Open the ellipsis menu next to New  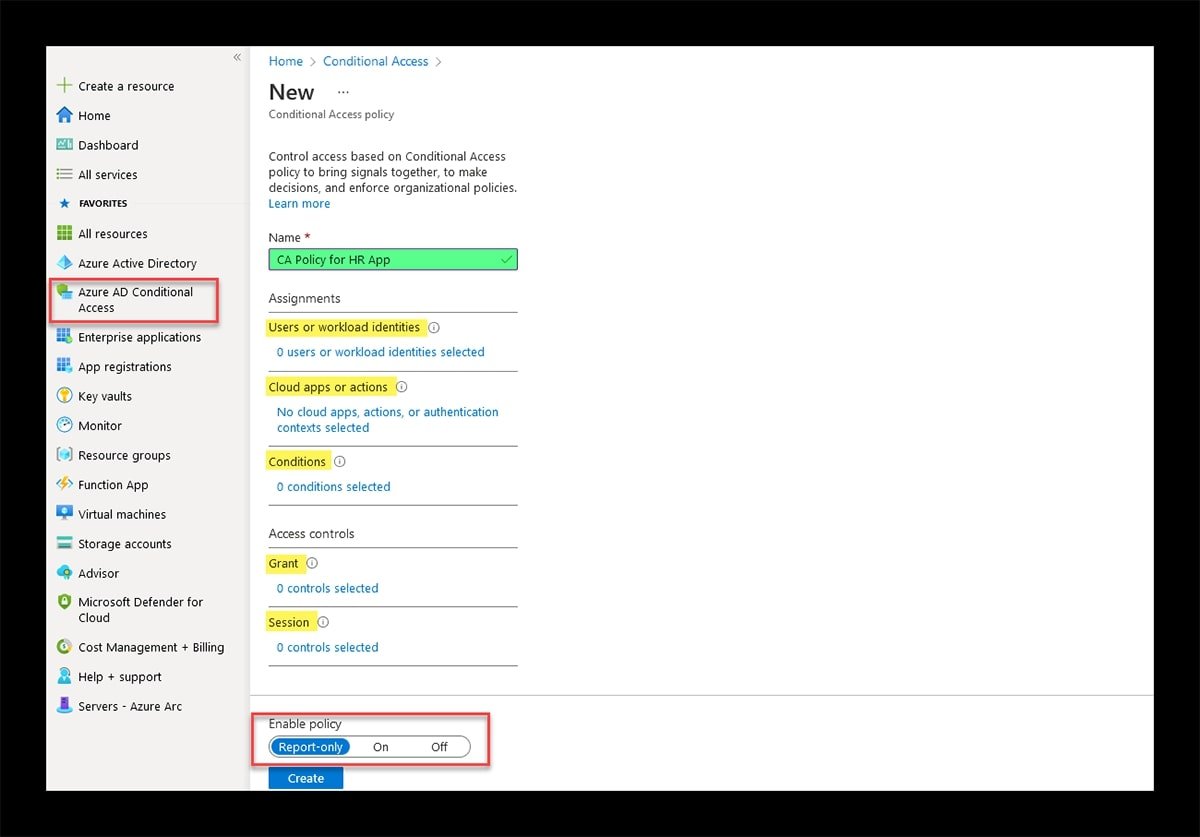342,91
